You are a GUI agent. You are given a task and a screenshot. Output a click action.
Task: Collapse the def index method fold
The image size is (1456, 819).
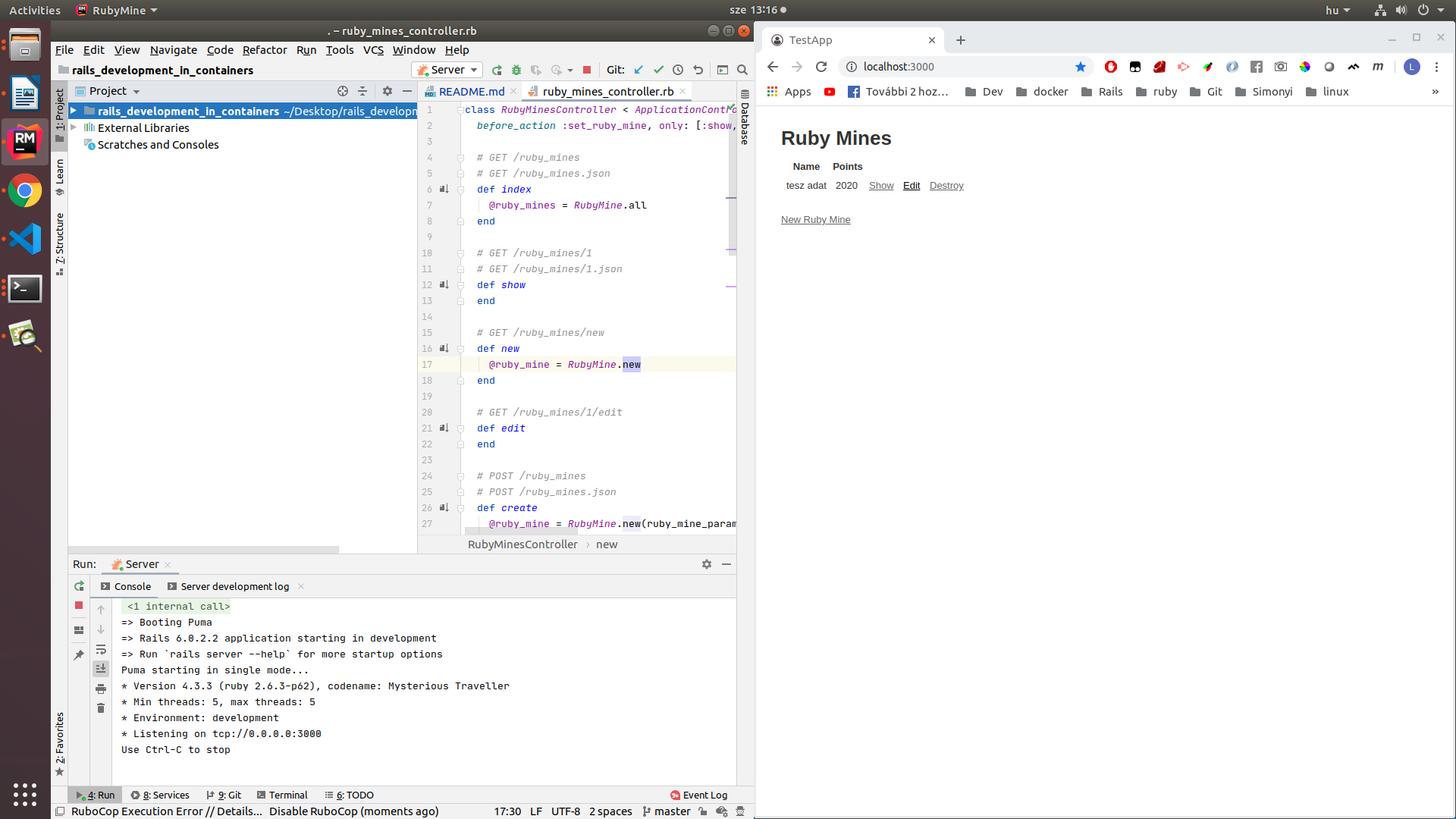pyautogui.click(x=460, y=190)
